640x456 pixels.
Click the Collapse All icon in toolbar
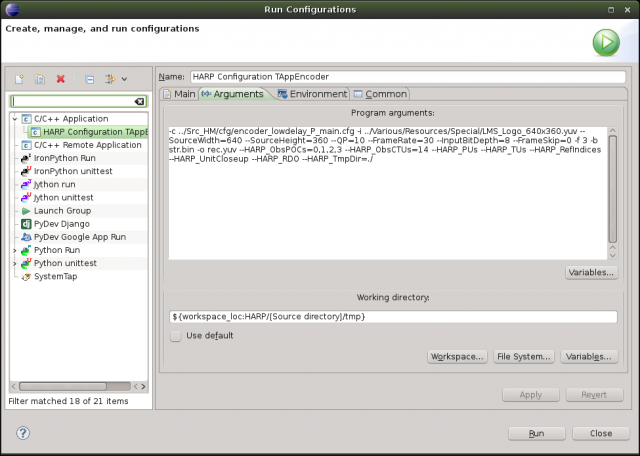[x=89, y=78]
